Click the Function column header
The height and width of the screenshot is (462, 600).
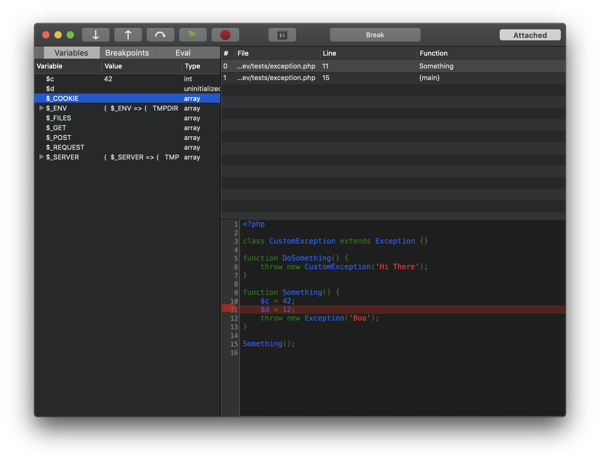[434, 53]
